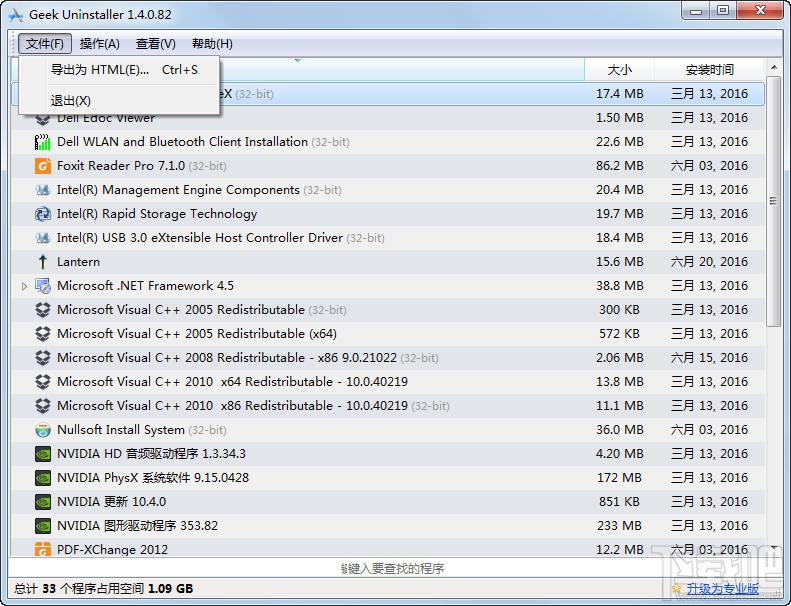Open the 操作(A) menu

pyautogui.click(x=99, y=44)
